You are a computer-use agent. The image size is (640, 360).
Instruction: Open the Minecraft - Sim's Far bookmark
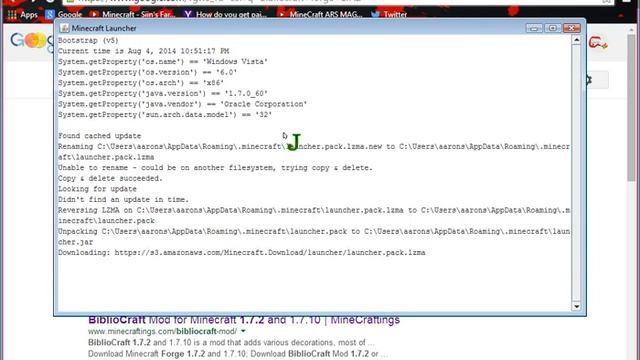pos(132,15)
